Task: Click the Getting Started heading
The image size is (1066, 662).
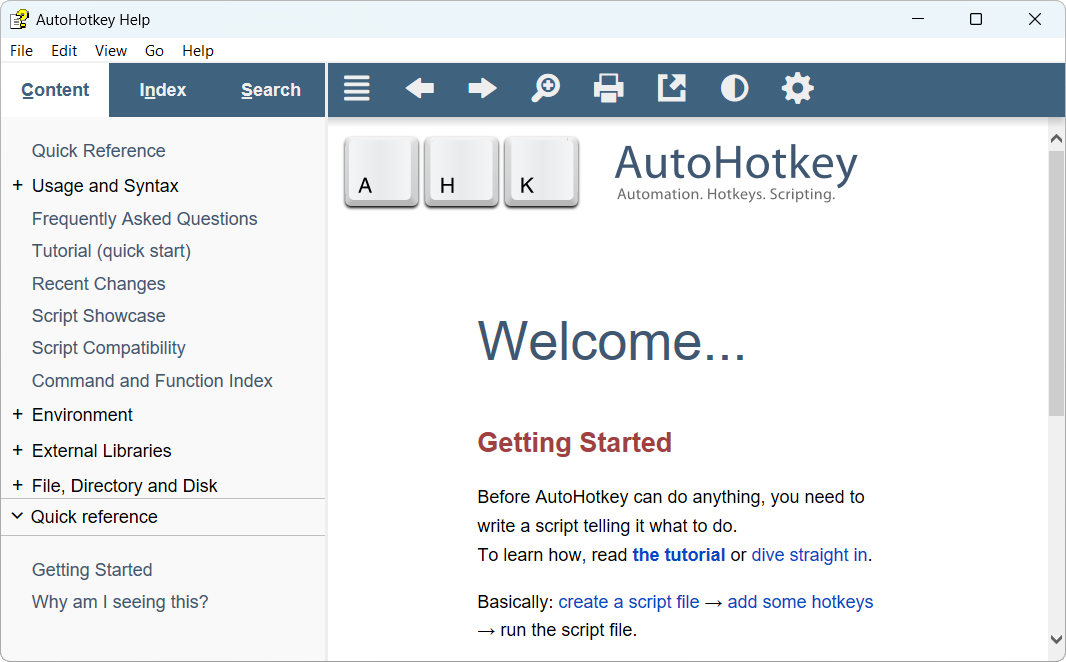Action: pyautogui.click(x=574, y=442)
